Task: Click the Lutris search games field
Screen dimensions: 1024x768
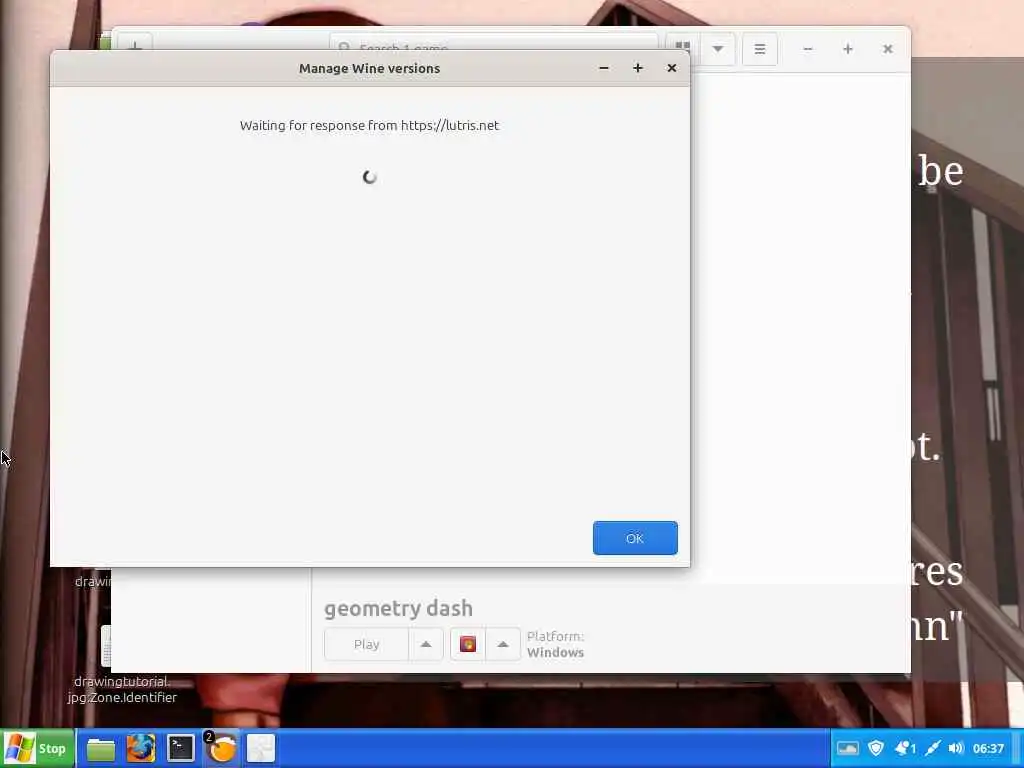Action: click(x=494, y=42)
